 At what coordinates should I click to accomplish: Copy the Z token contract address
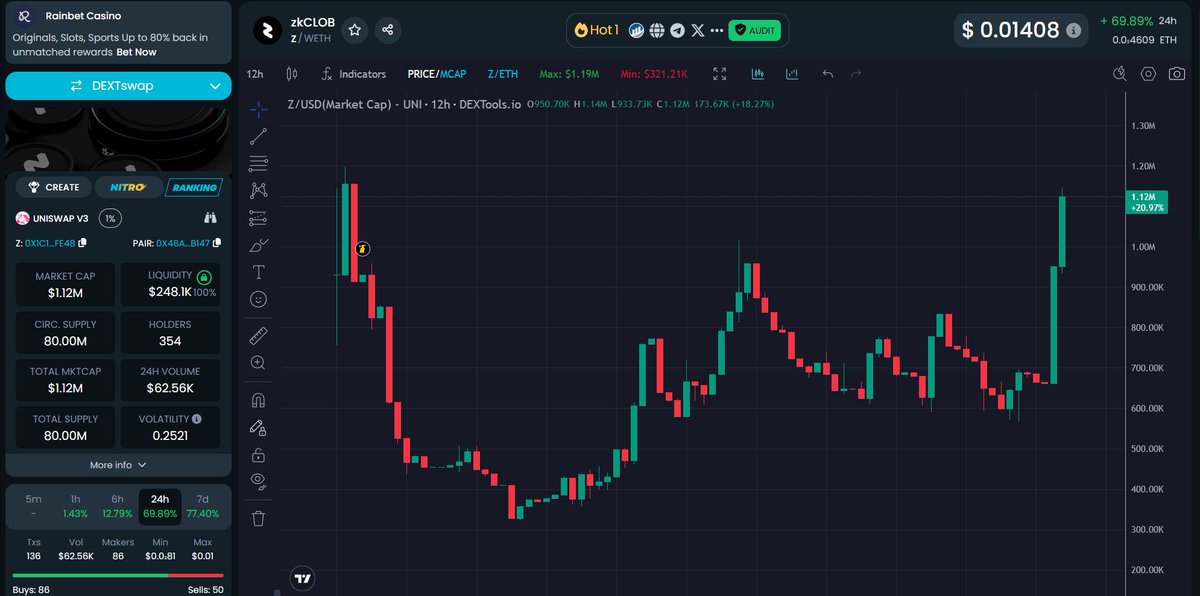pos(83,243)
